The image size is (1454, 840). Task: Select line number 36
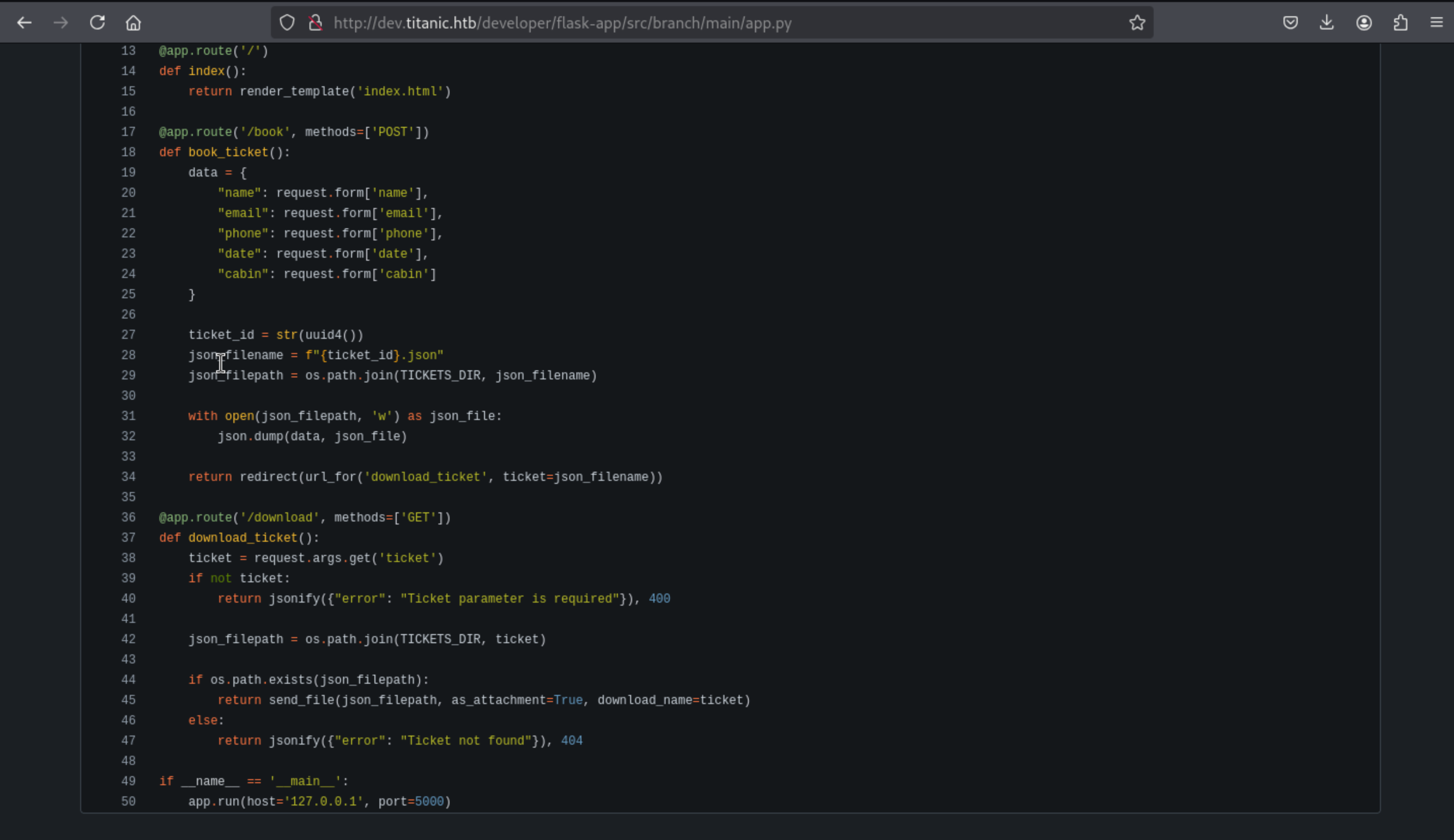click(128, 517)
